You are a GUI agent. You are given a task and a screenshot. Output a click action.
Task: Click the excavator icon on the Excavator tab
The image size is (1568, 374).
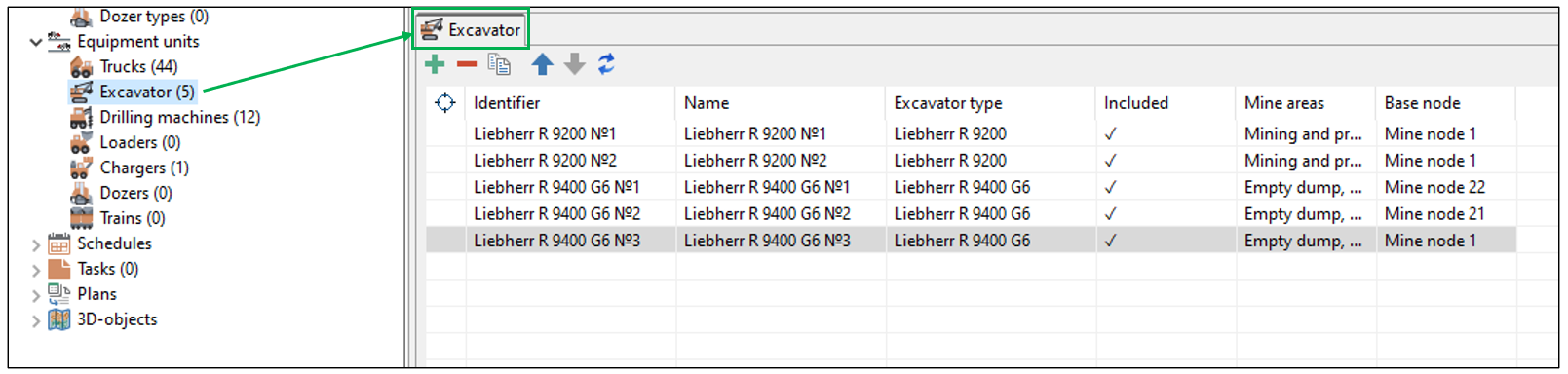pos(432,29)
